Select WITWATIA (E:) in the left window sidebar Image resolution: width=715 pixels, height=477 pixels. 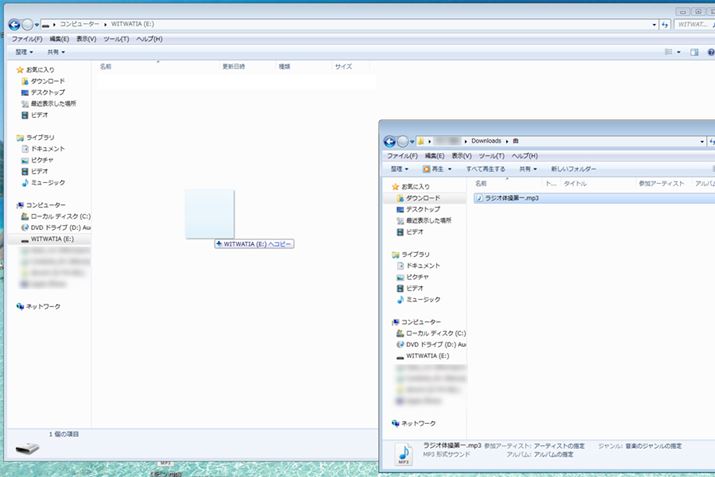(x=52, y=239)
